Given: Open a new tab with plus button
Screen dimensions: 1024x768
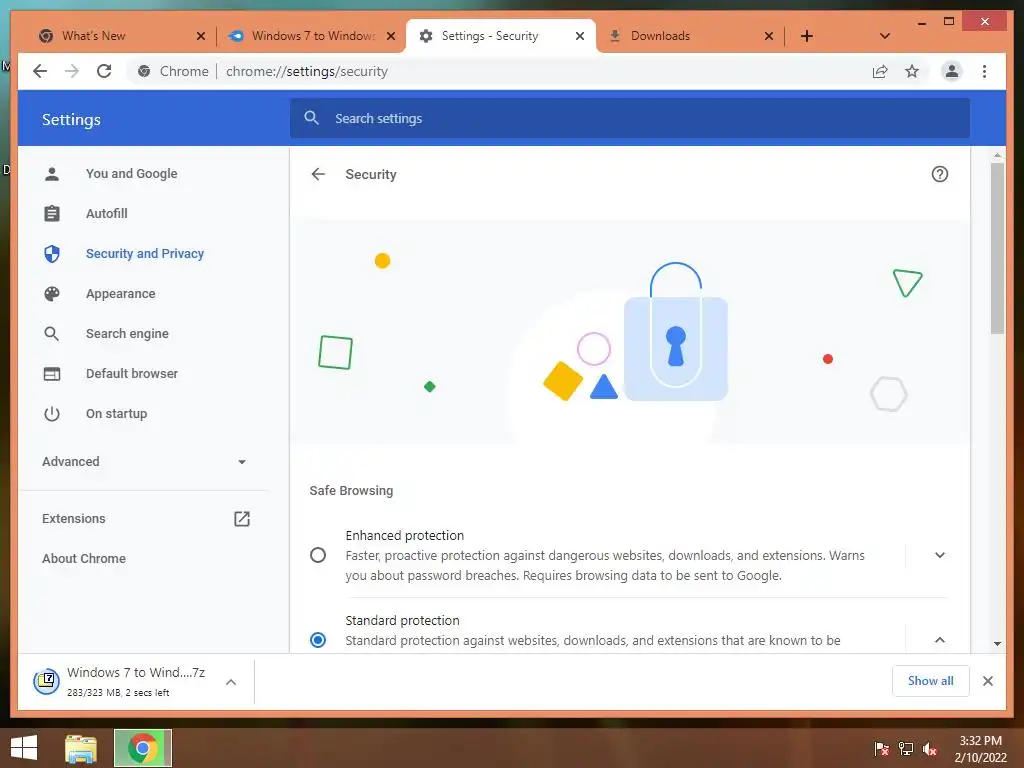Looking at the screenshot, I should 807,36.
